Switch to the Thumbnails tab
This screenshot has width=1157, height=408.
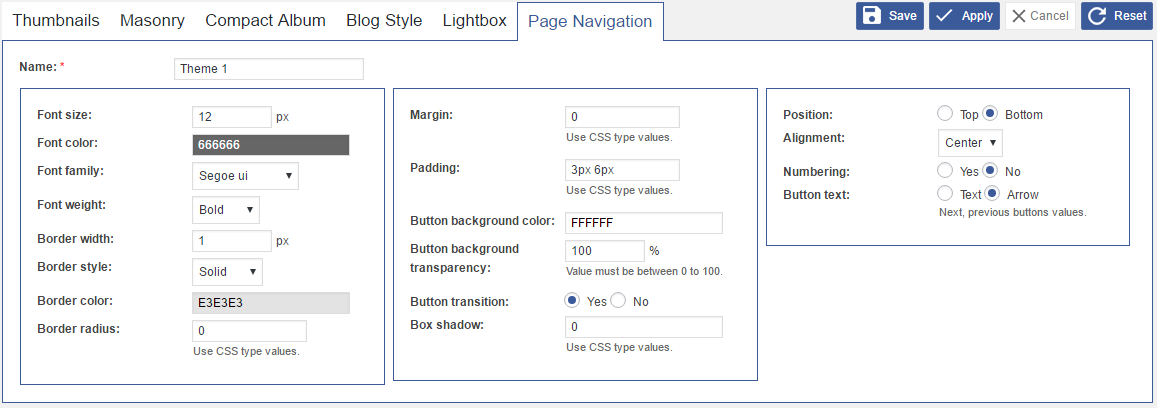tap(56, 20)
